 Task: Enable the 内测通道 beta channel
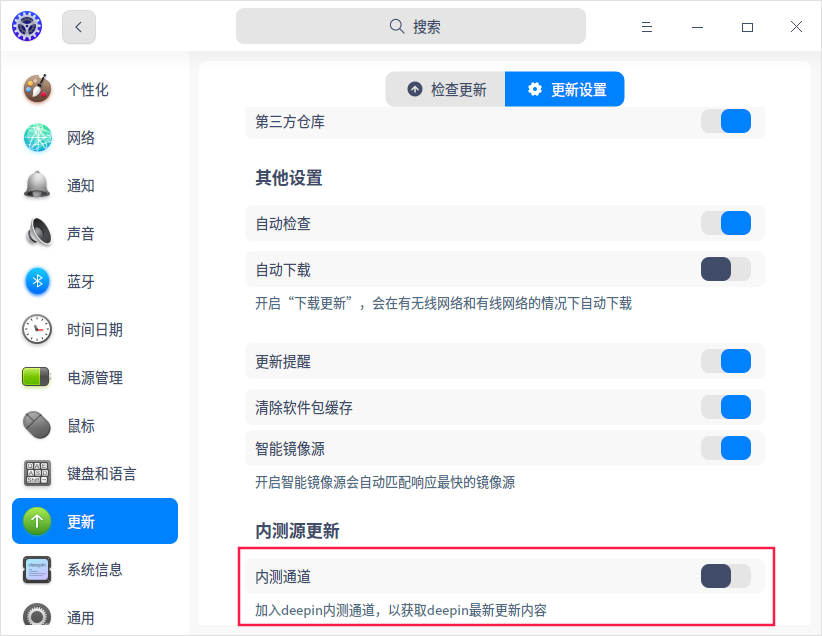point(726,576)
